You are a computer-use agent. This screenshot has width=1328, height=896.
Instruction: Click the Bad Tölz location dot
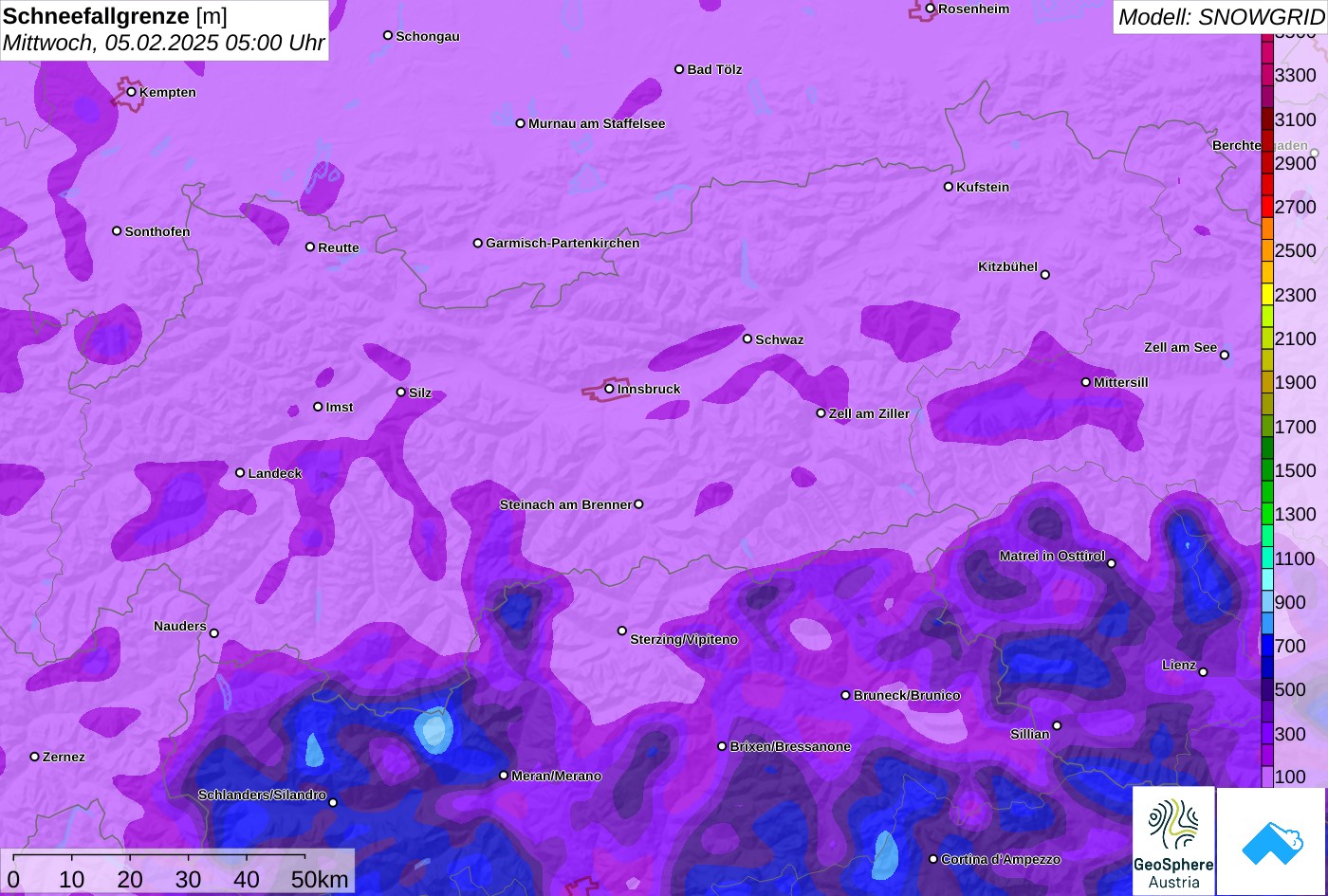click(679, 69)
